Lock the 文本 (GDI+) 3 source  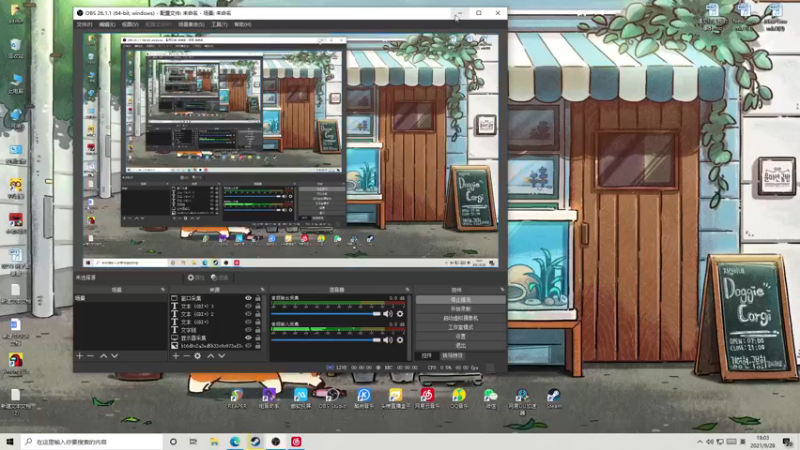258,306
